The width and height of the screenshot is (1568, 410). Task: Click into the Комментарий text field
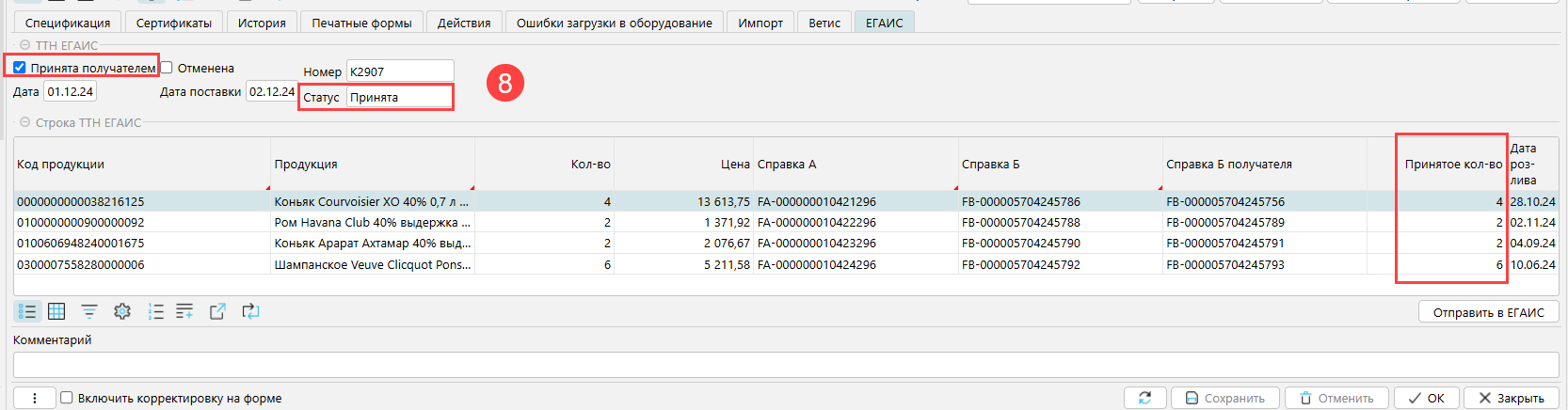tap(785, 365)
